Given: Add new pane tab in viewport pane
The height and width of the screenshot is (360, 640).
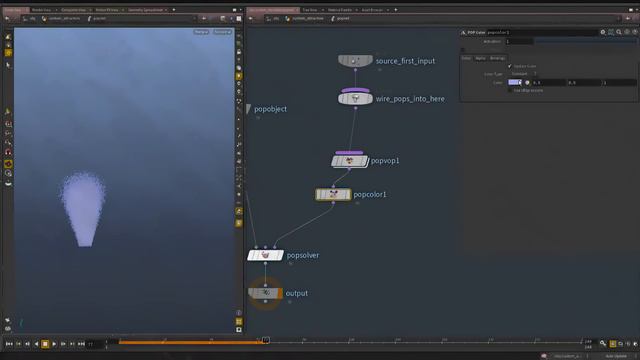Looking at the screenshot, I should click(174, 10).
